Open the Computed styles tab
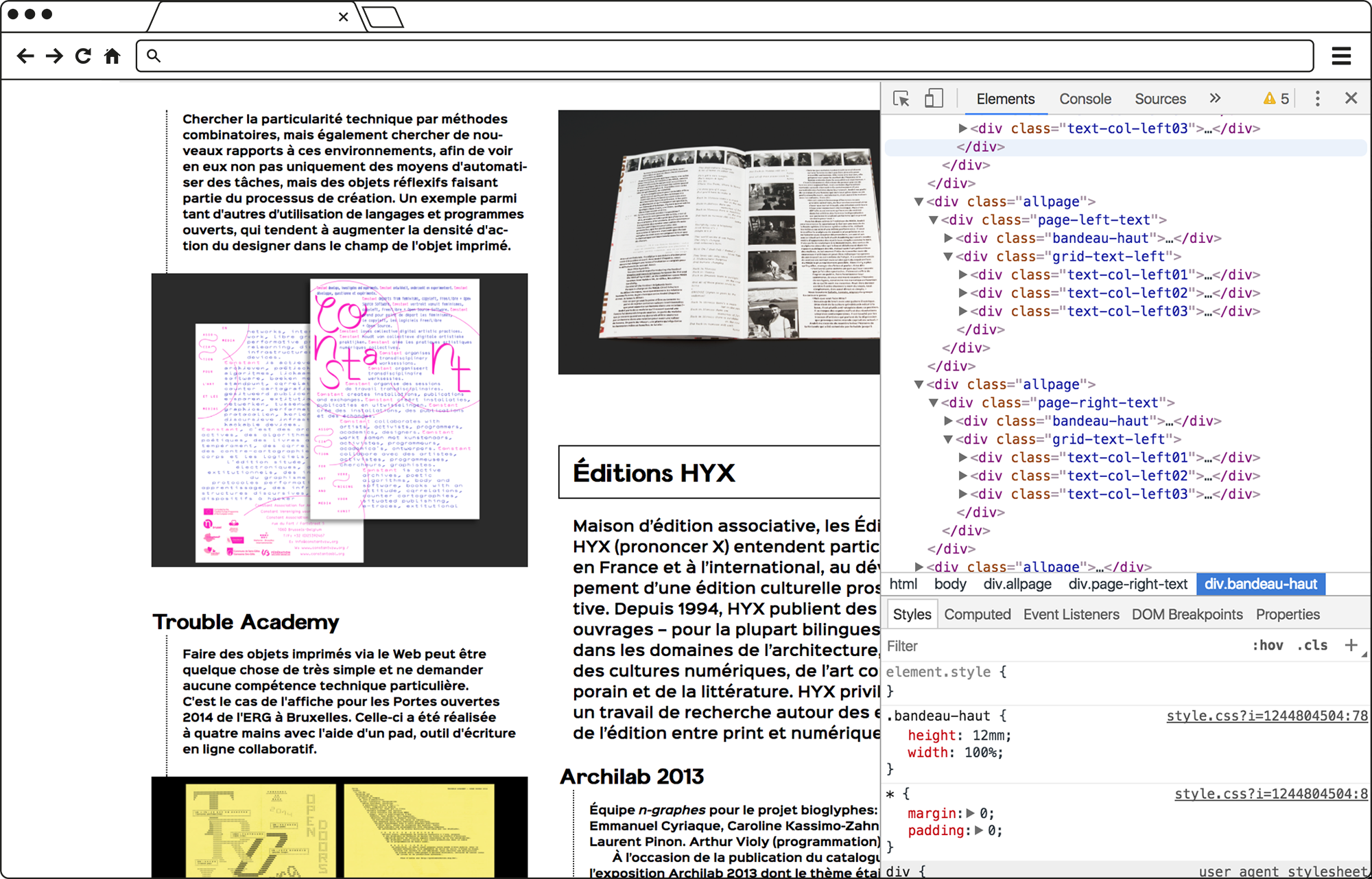Screen dimensions: 1372x879 [x=977, y=614]
